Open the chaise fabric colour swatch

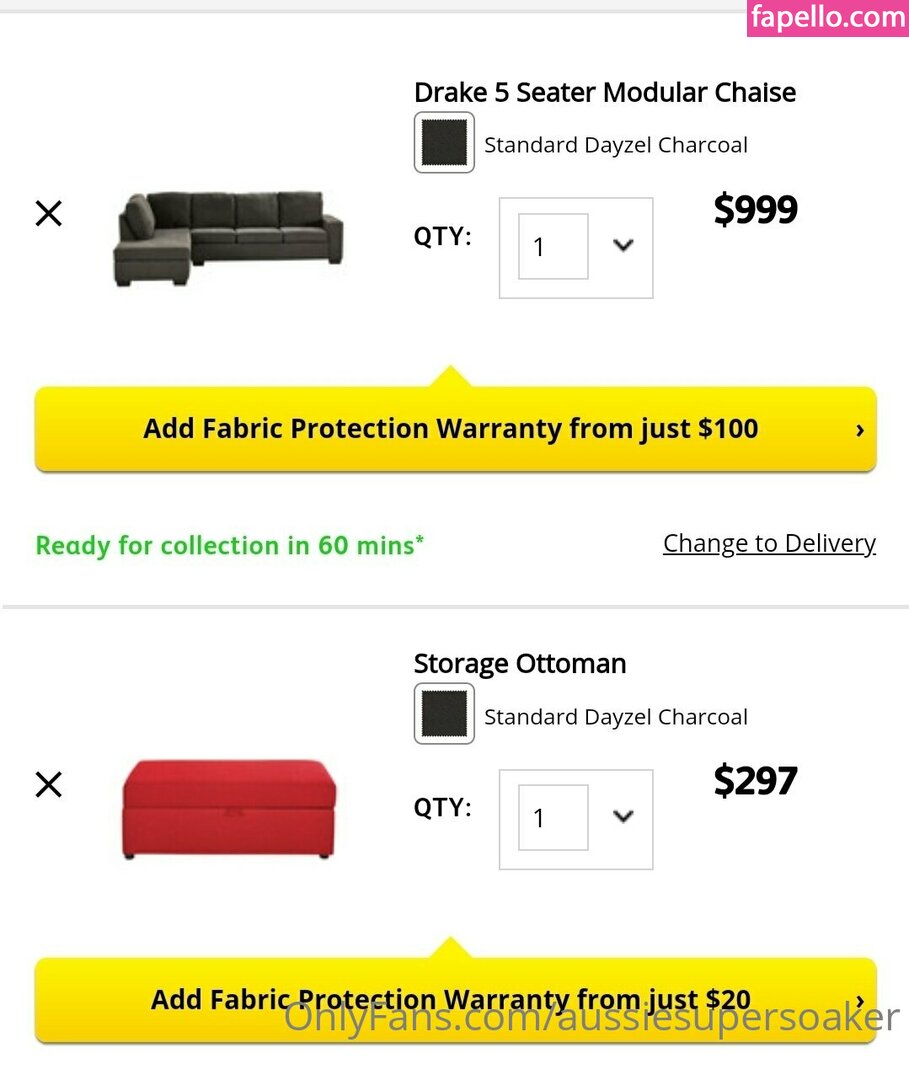(x=444, y=143)
